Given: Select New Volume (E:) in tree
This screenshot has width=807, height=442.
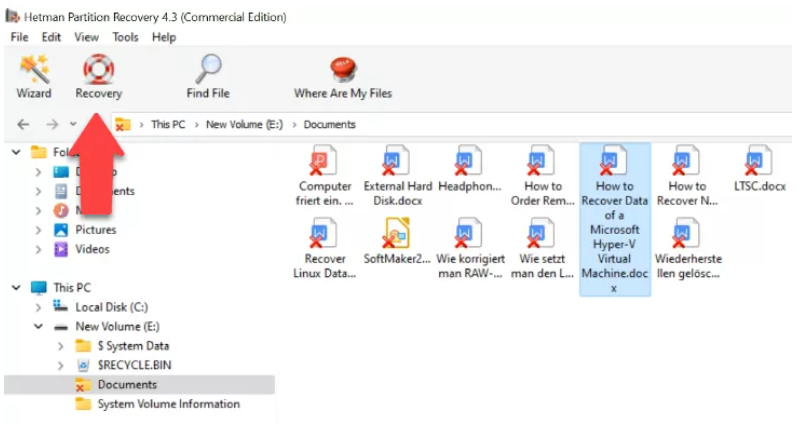Looking at the screenshot, I should click(117, 326).
